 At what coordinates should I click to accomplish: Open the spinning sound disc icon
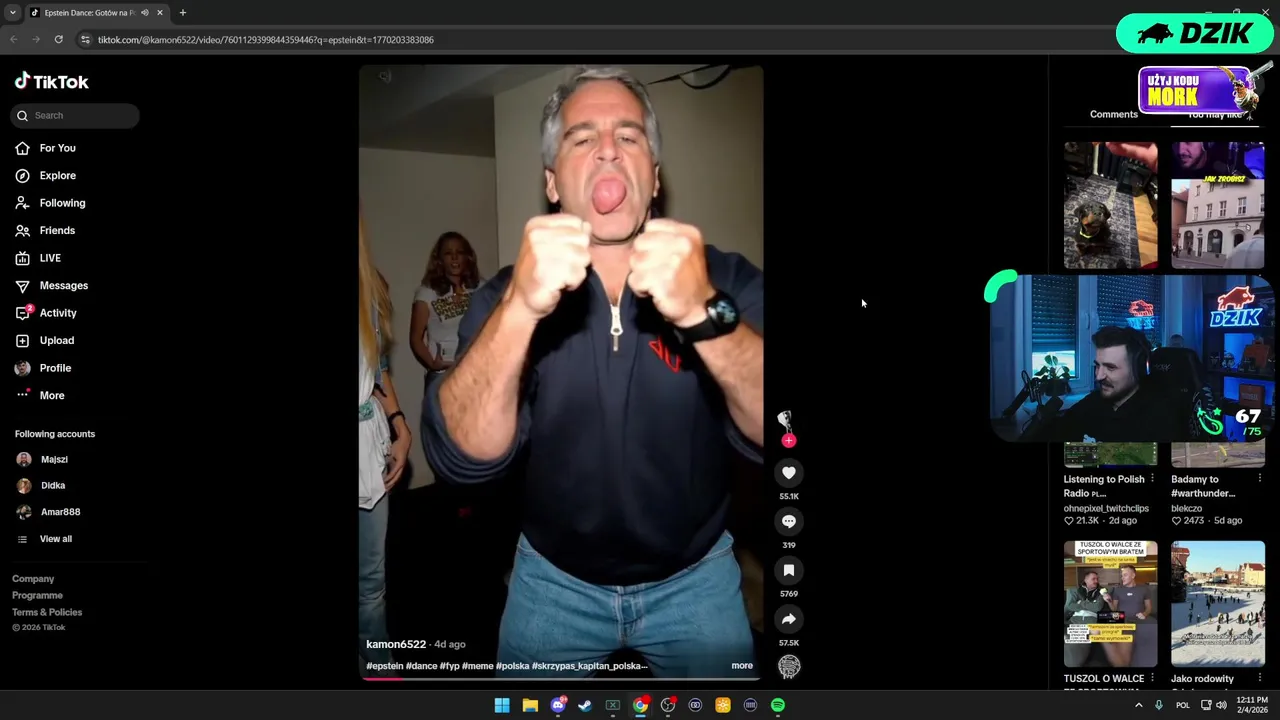tap(789, 667)
